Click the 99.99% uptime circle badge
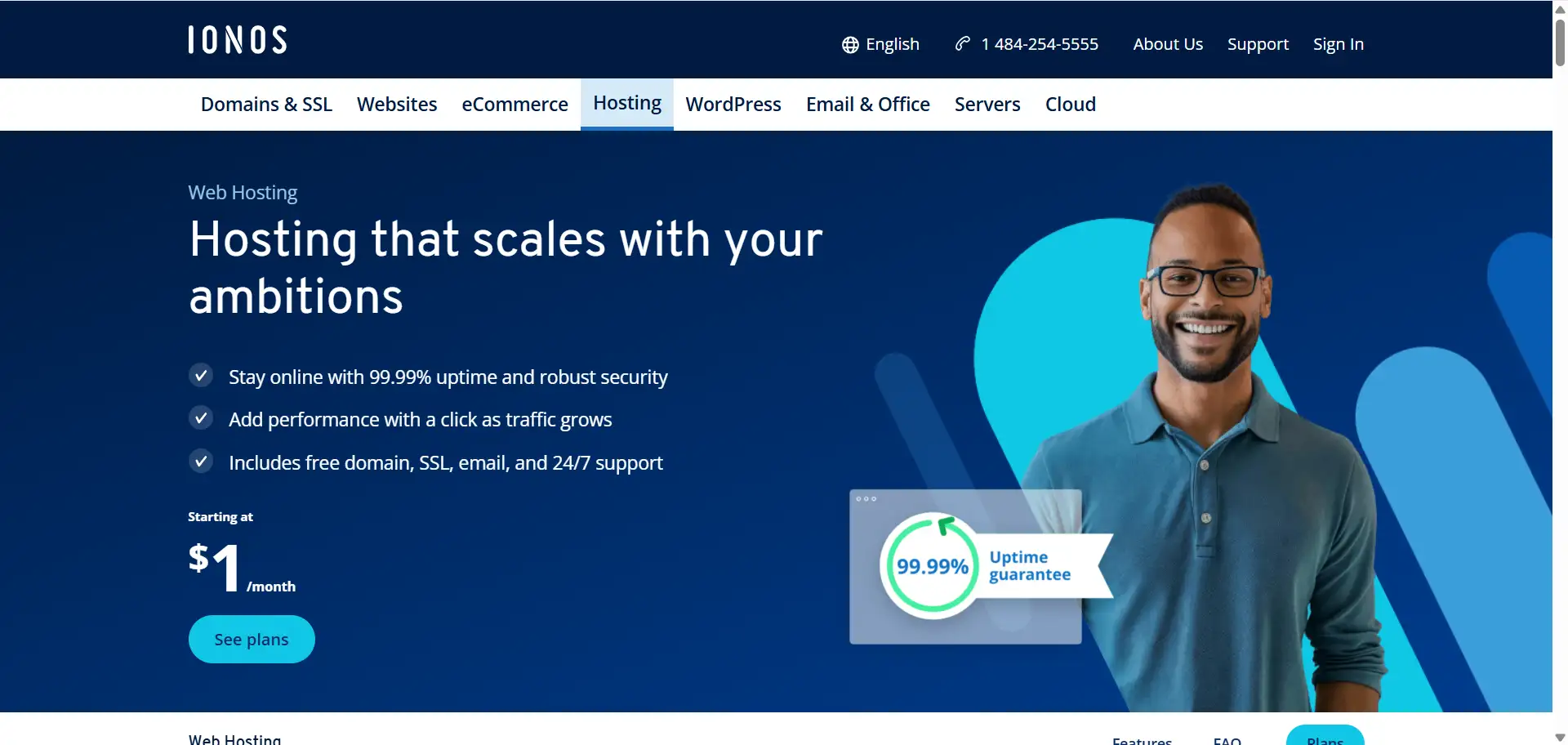This screenshot has height=745, width=1568. pos(932,565)
